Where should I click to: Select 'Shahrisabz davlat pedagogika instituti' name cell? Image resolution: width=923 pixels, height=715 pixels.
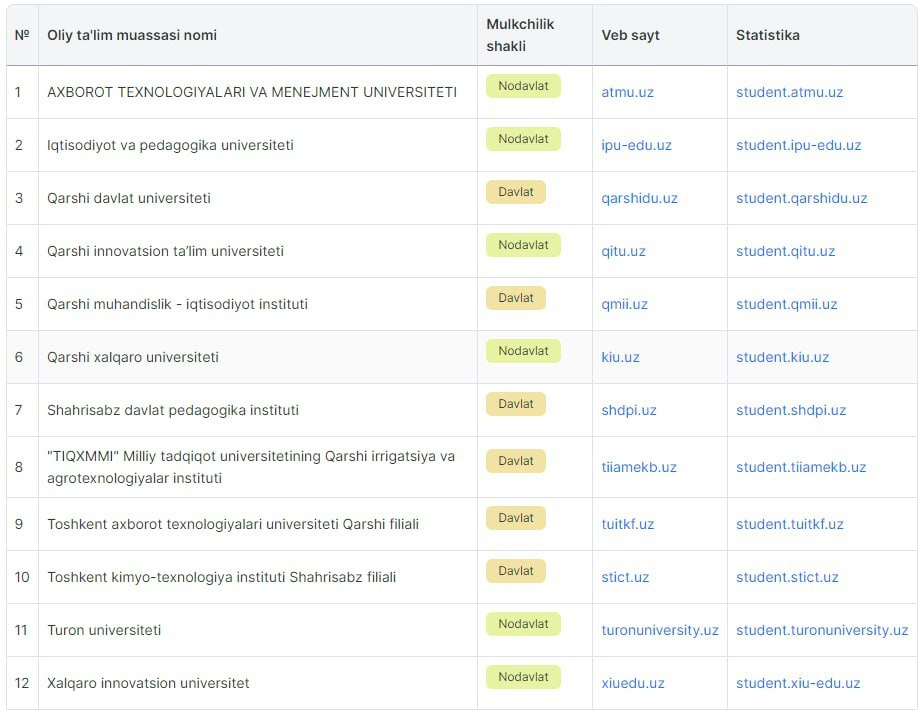[x=258, y=410]
